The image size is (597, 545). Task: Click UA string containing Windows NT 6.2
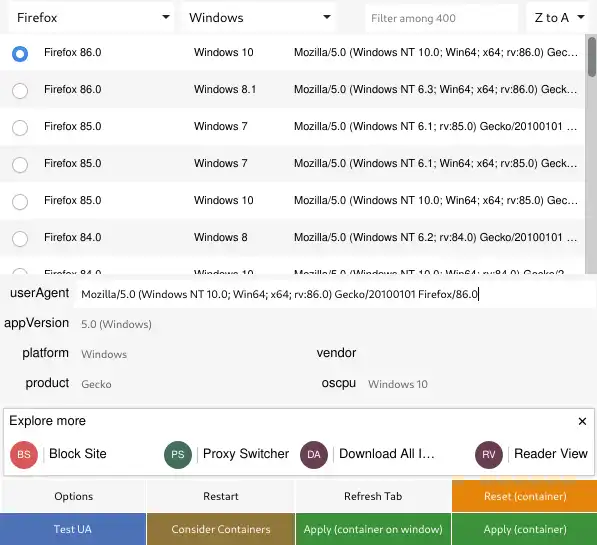pos(436,237)
